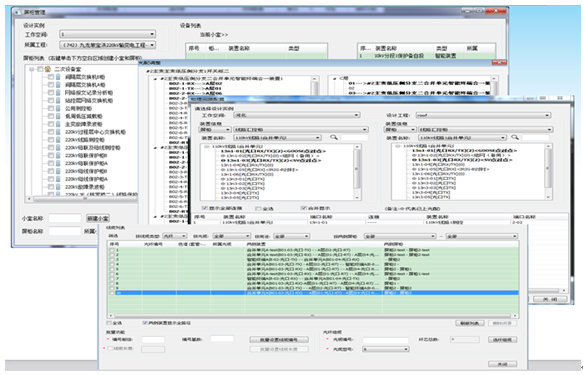Click the left magnifier search icon
This screenshot has height=375, width=583.
click(x=334, y=138)
